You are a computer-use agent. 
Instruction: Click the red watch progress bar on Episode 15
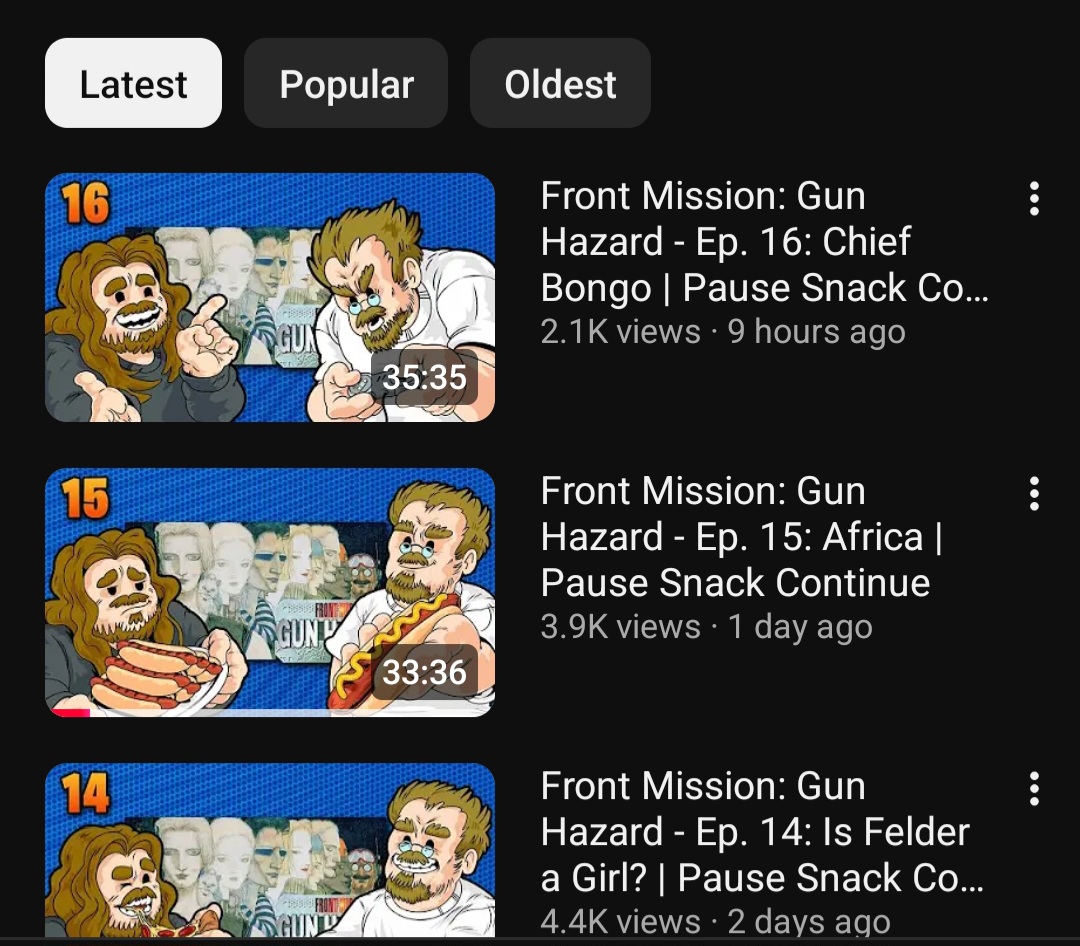[x=70, y=713]
